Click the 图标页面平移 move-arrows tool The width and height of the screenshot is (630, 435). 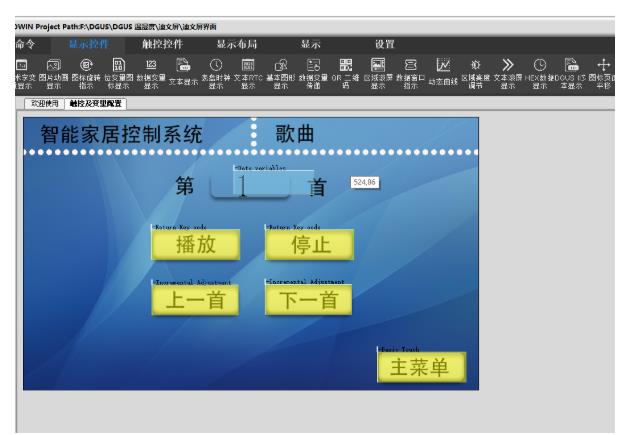pyautogui.click(x=603, y=74)
